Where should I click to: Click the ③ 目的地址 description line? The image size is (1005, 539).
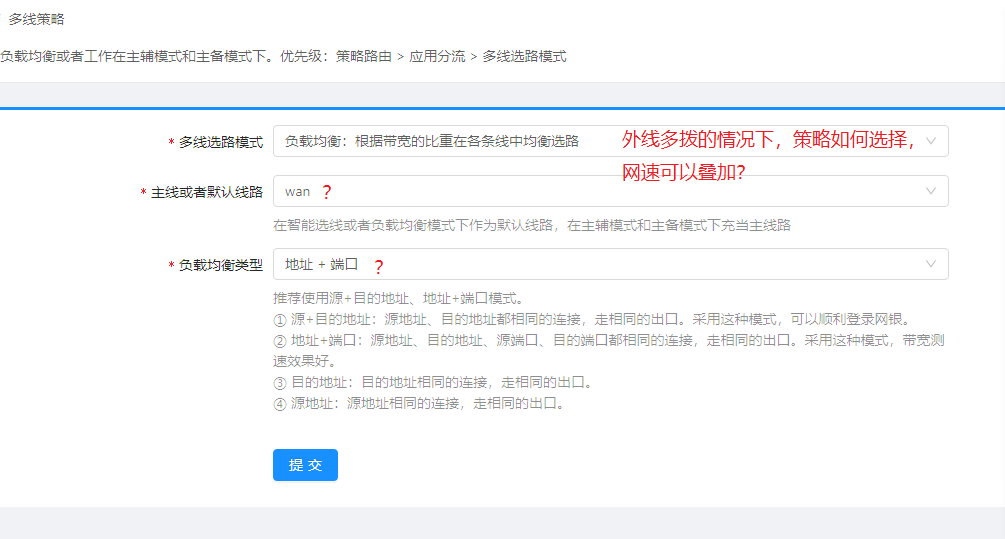[x=432, y=383]
